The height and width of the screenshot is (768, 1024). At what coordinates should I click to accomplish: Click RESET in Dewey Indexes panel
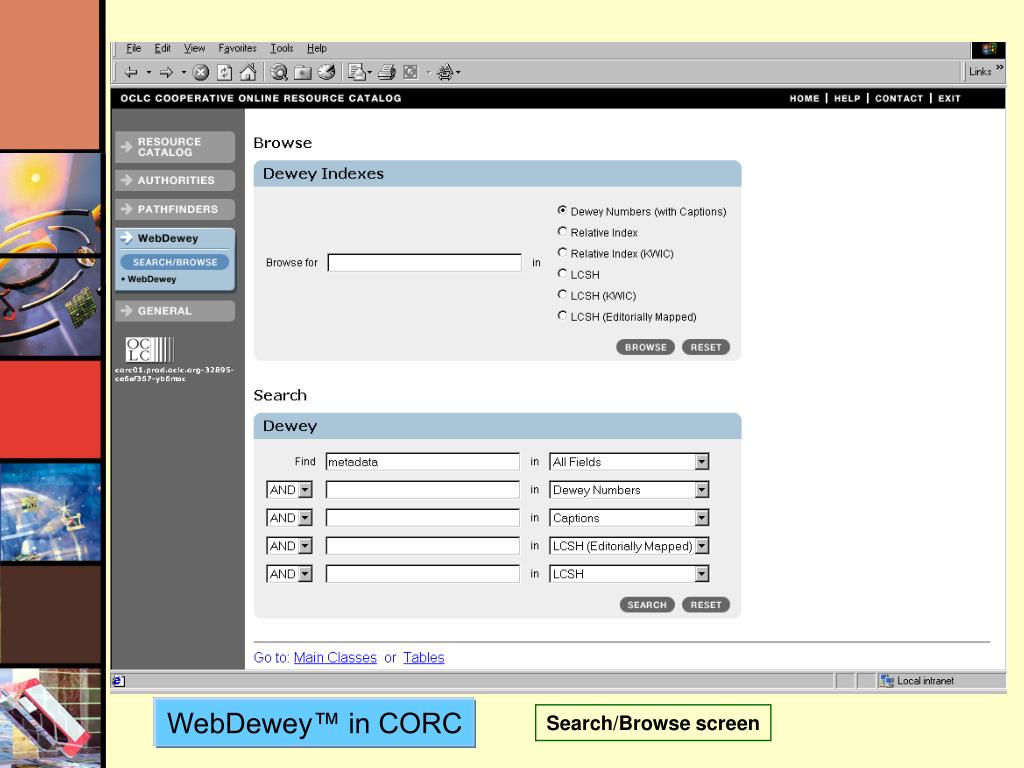[x=706, y=347]
